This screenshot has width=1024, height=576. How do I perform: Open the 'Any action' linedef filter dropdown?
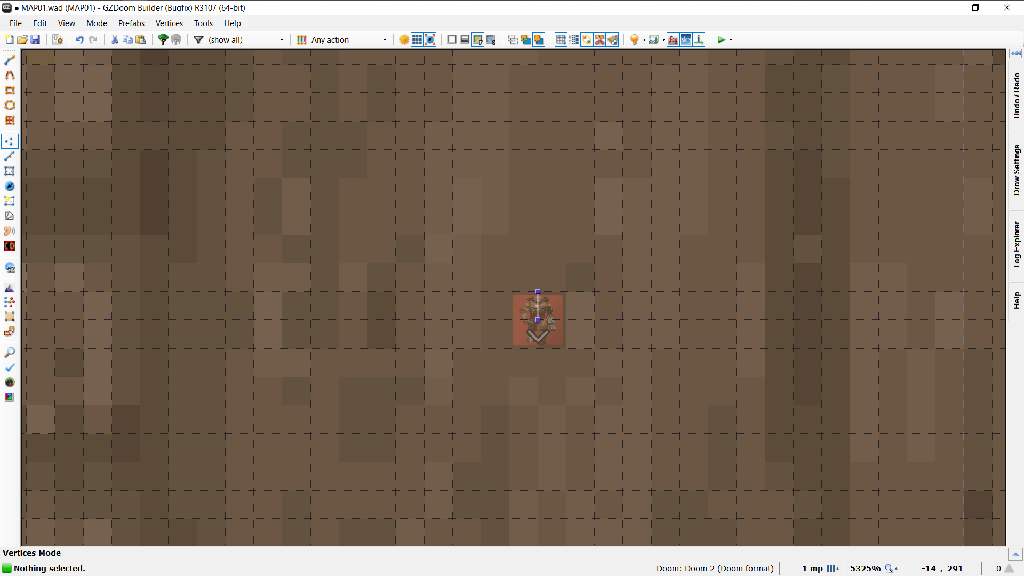(349, 40)
